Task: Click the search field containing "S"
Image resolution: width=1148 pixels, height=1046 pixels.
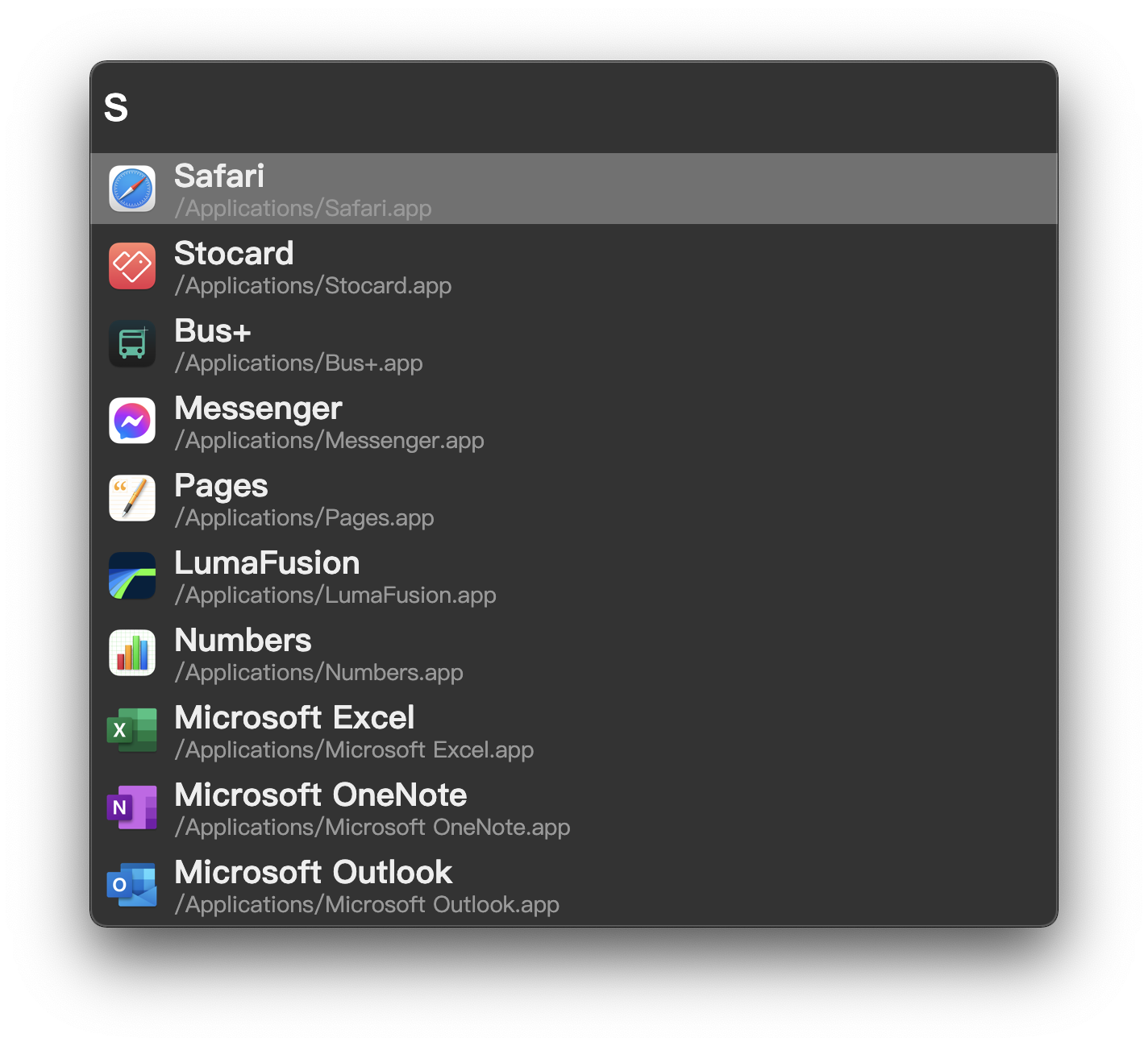Action: [x=574, y=107]
